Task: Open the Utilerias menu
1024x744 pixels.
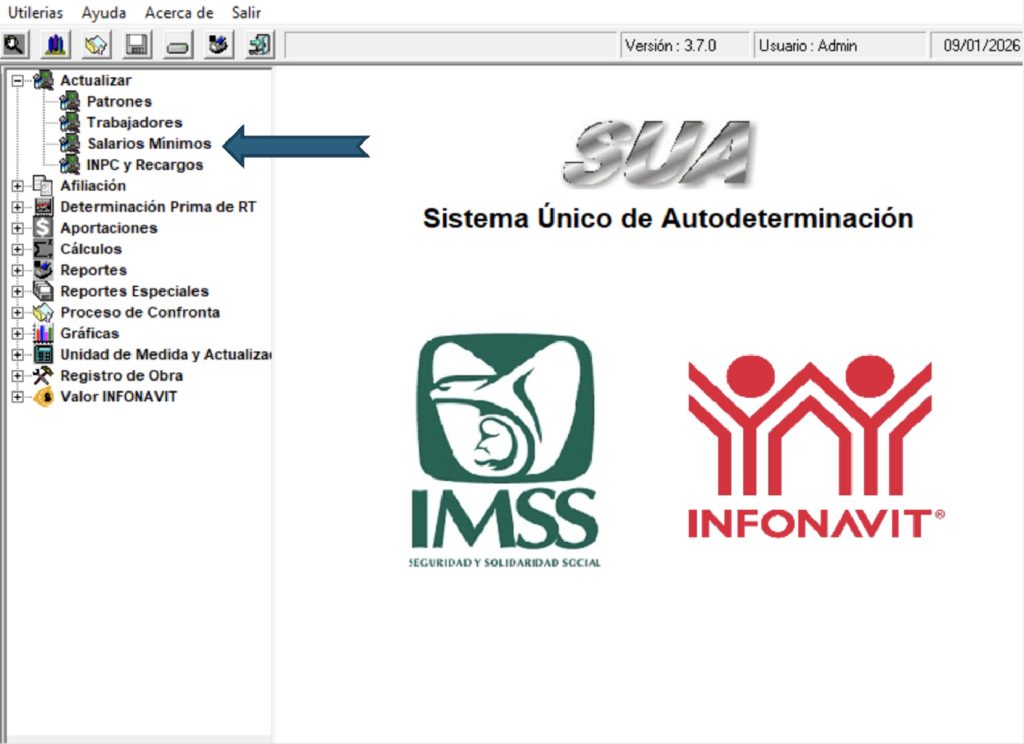Action: (x=35, y=13)
